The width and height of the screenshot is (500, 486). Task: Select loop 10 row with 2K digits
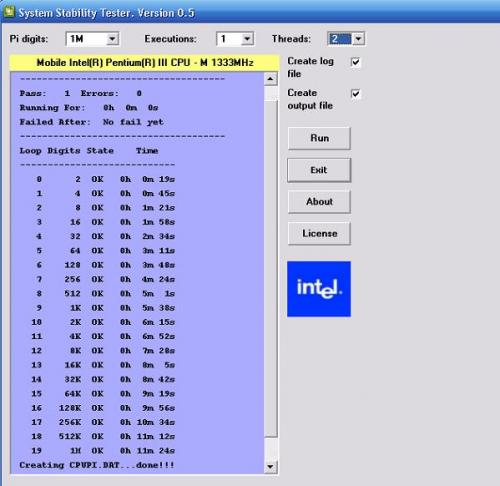pos(103,322)
